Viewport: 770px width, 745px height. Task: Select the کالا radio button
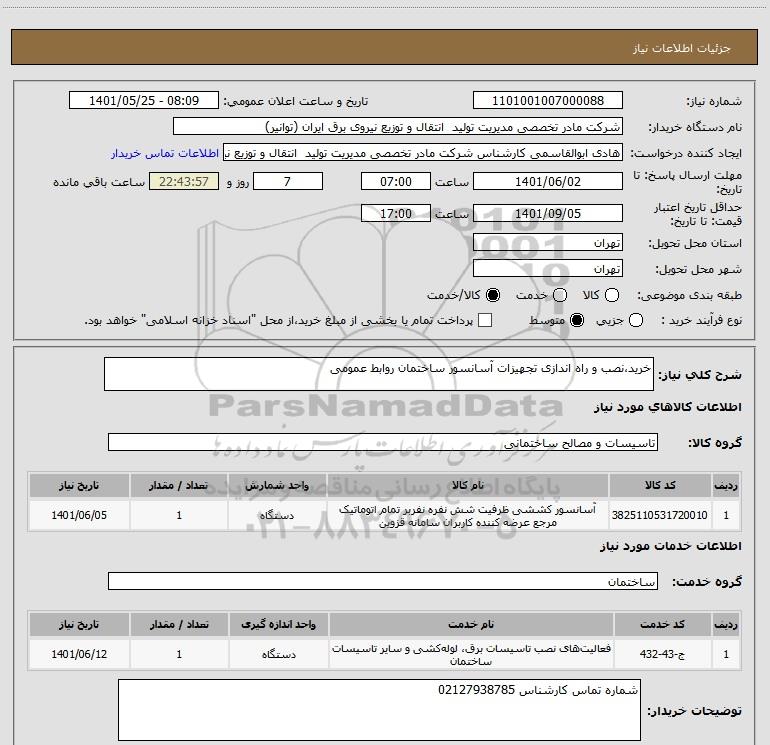[612, 295]
